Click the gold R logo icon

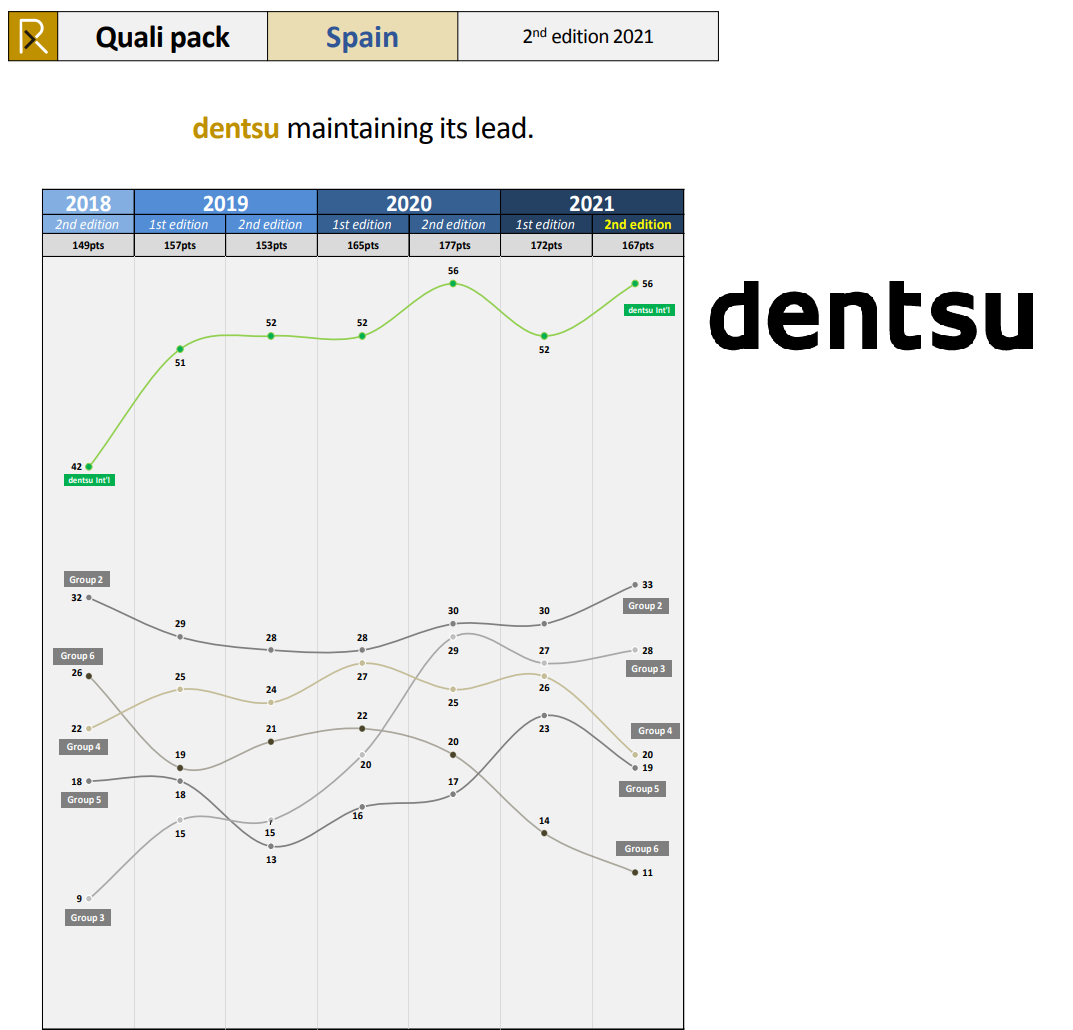coord(33,37)
